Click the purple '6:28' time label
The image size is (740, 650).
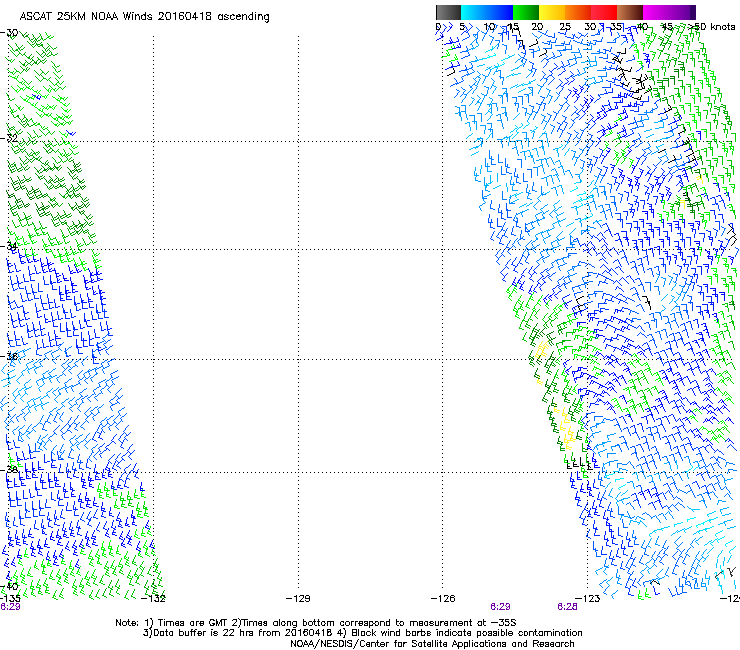click(567, 607)
